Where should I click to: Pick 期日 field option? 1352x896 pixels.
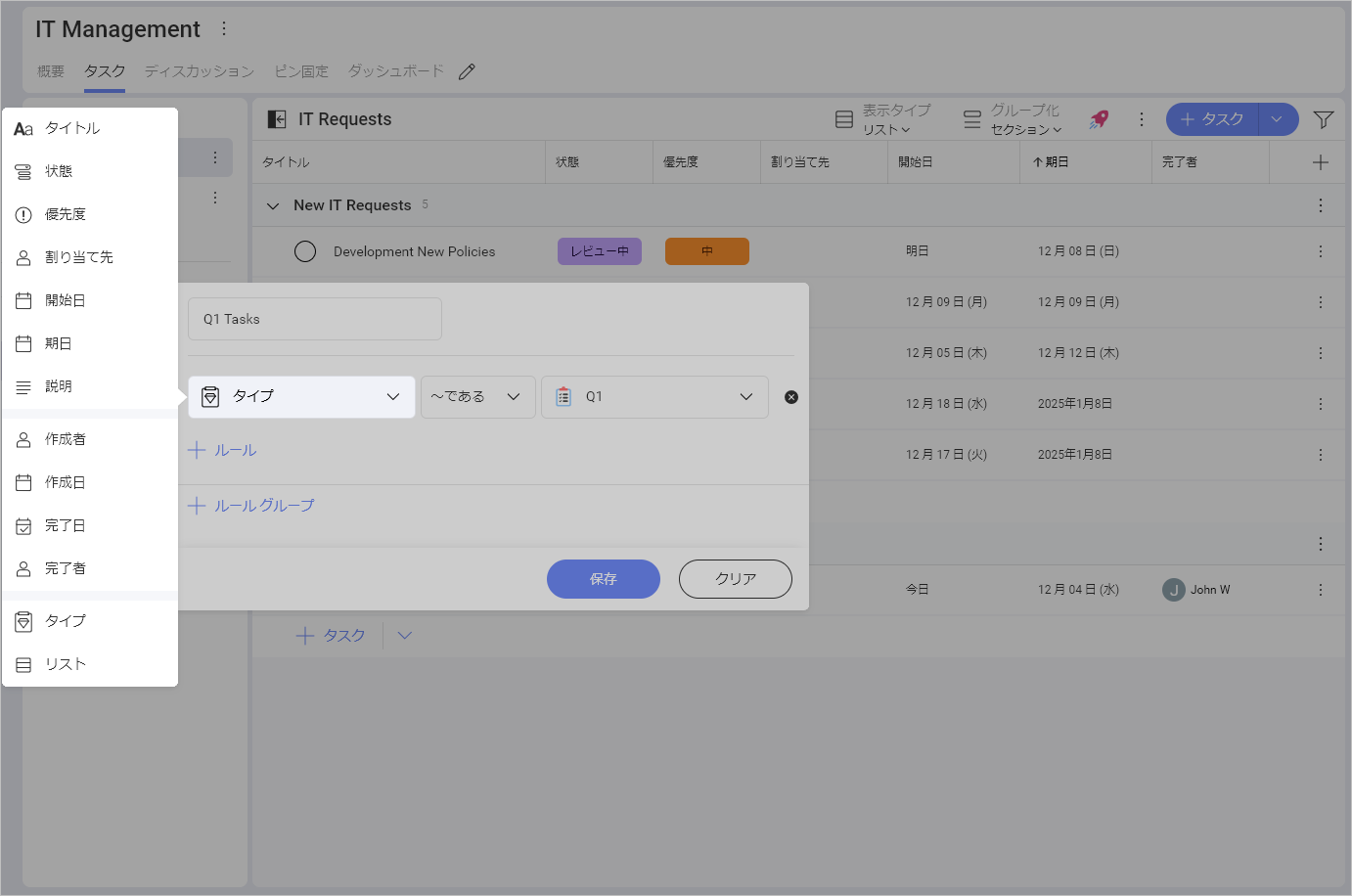click(x=90, y=343)
